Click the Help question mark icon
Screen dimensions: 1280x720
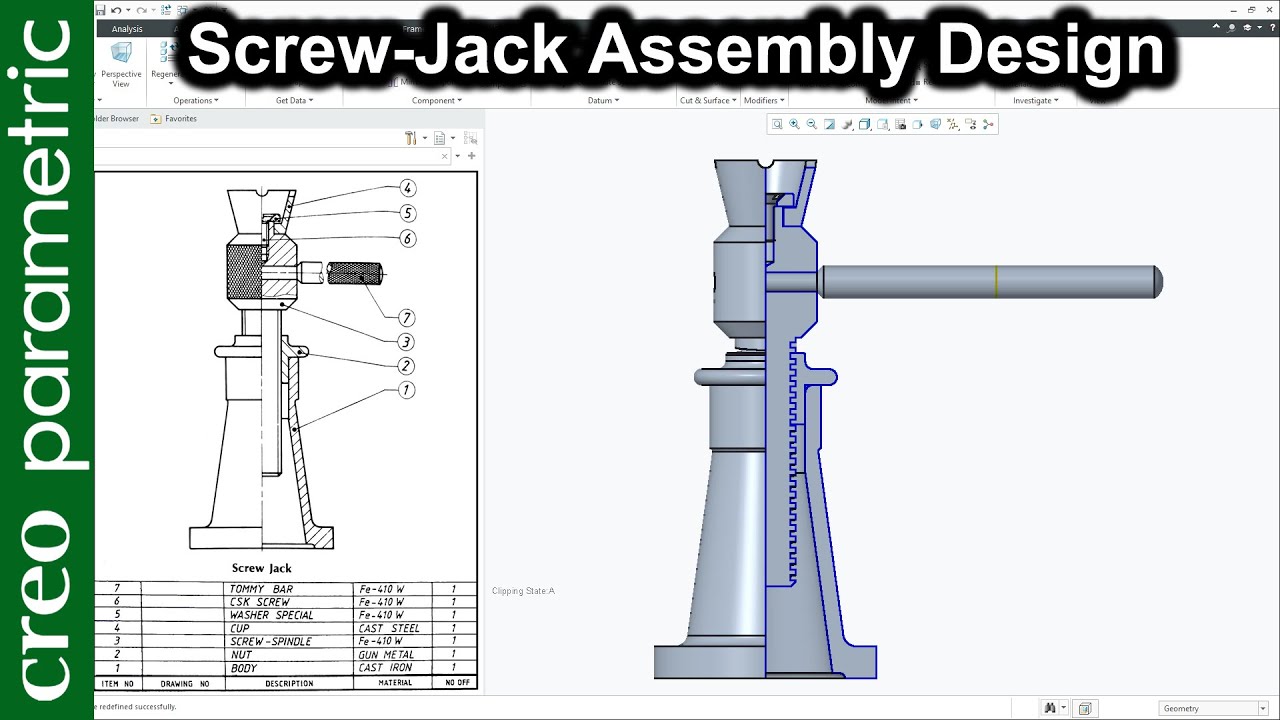point(1272,28)
